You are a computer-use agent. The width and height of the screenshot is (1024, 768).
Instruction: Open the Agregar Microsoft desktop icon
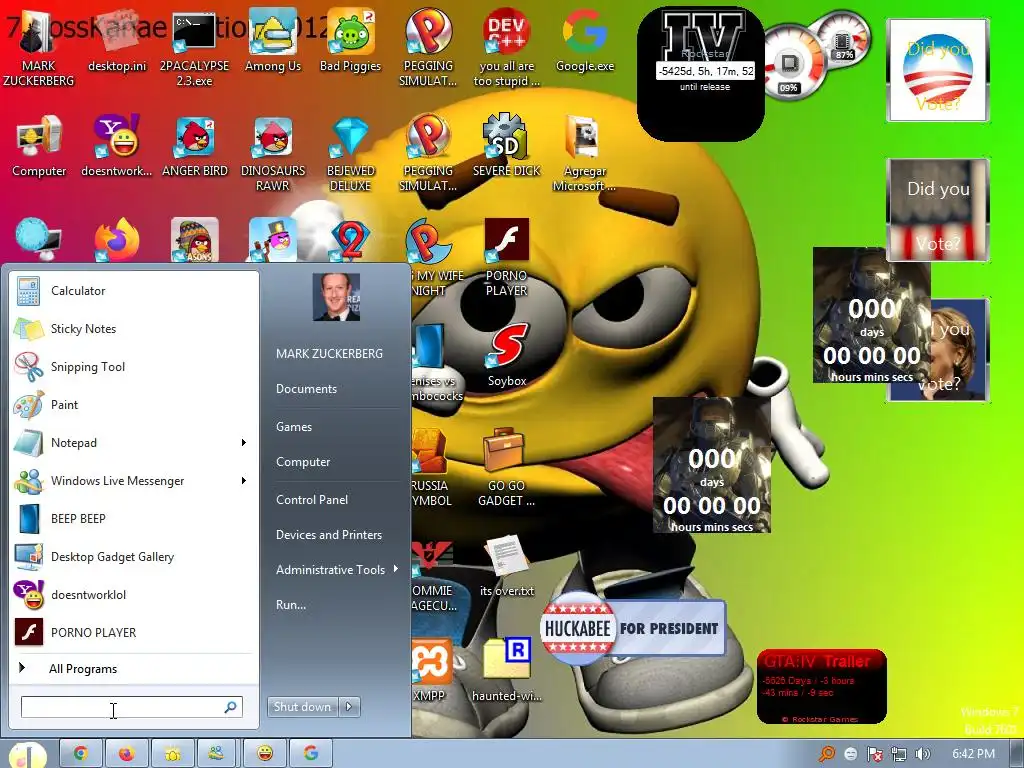pyautogui.click(x=584, y=153)
